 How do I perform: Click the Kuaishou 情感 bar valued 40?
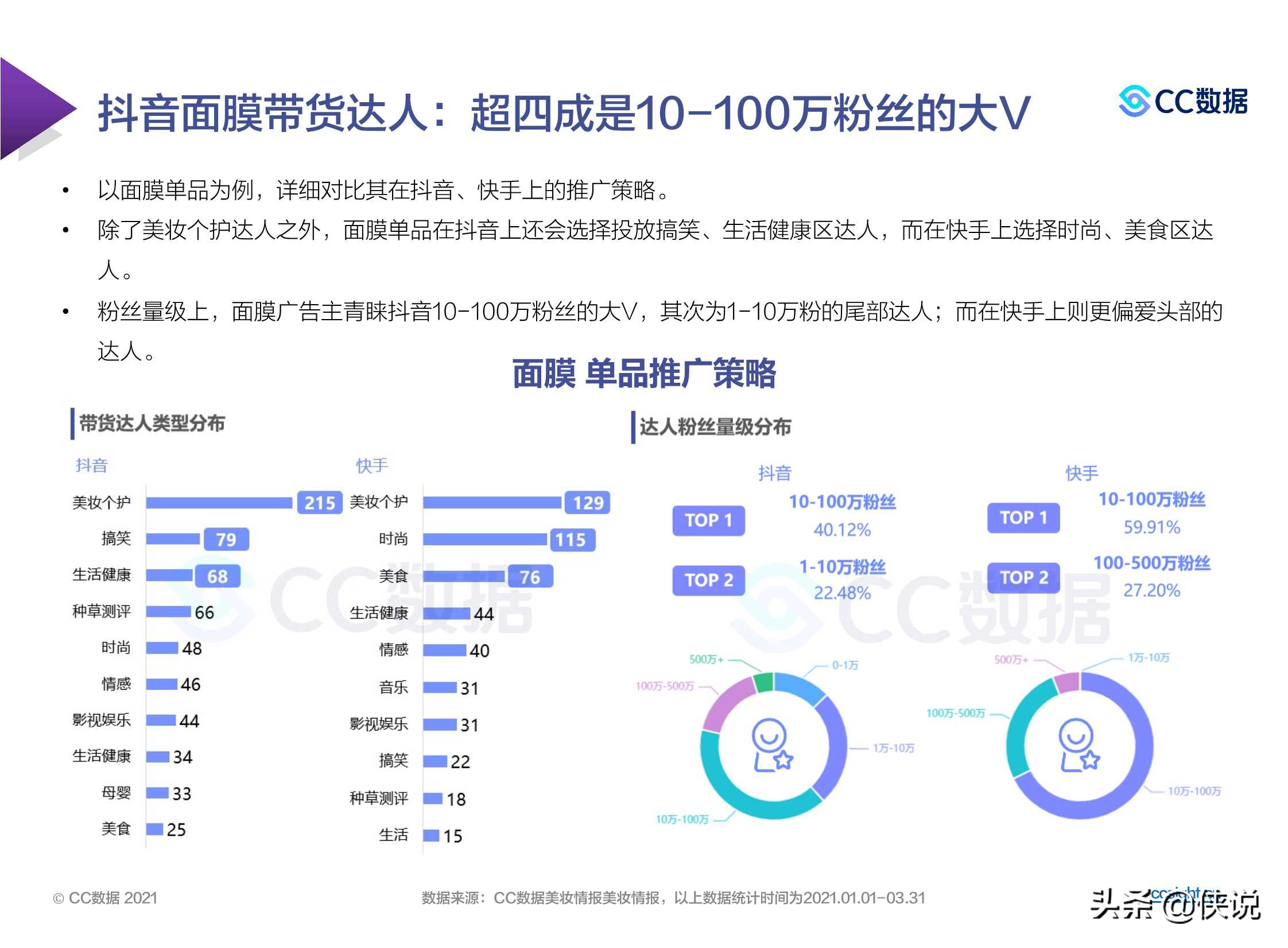445,650
